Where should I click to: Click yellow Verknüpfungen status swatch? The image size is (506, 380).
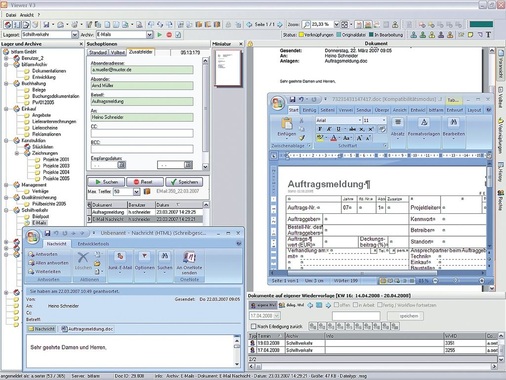301,35
